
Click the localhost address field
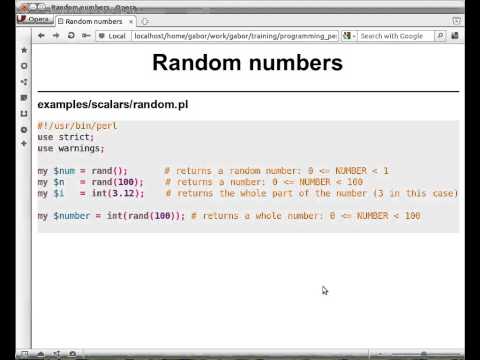point(235,36)
